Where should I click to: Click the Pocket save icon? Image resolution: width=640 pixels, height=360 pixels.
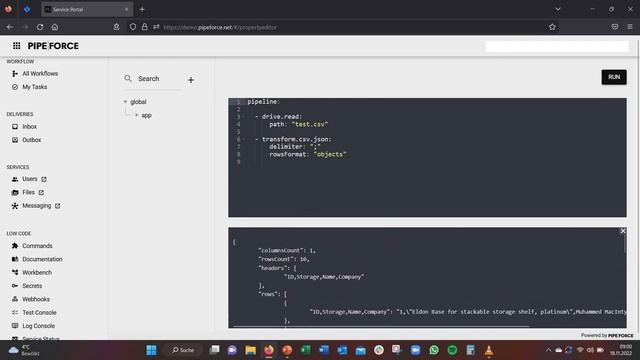coord(615,27)
